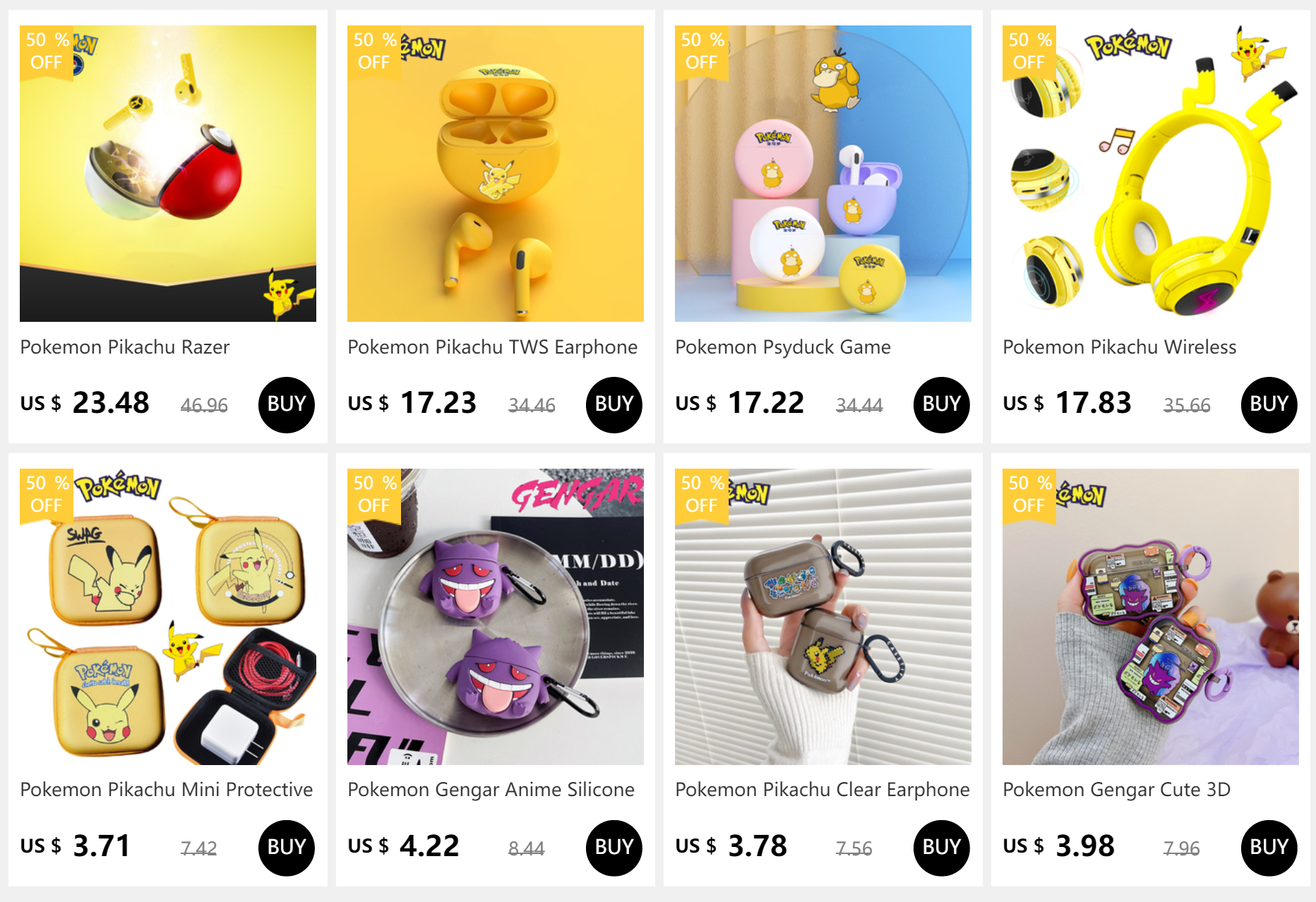Open the Pokeball Razer earbuds product image
This screenshot has width=1316, height=902.
point(168,174)
